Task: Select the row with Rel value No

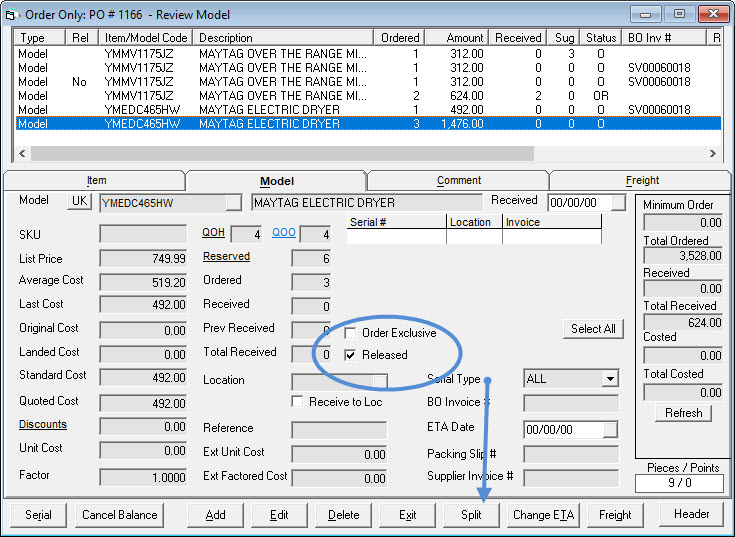Action: 368,82
